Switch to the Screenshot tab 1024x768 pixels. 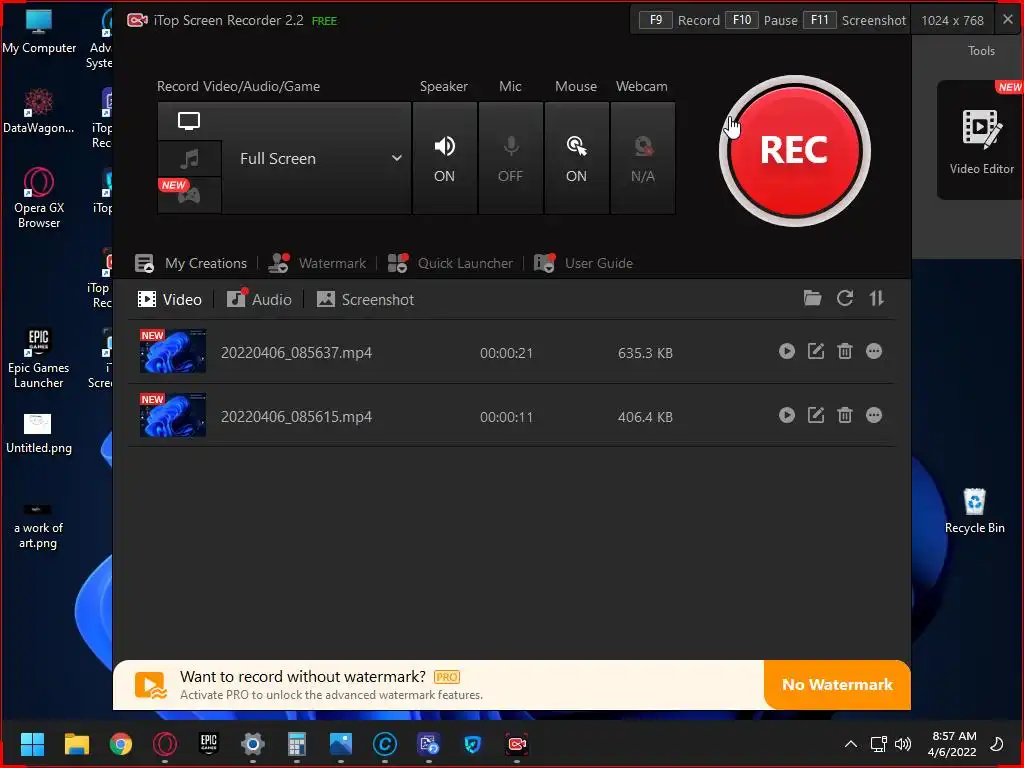coord(365,300)
